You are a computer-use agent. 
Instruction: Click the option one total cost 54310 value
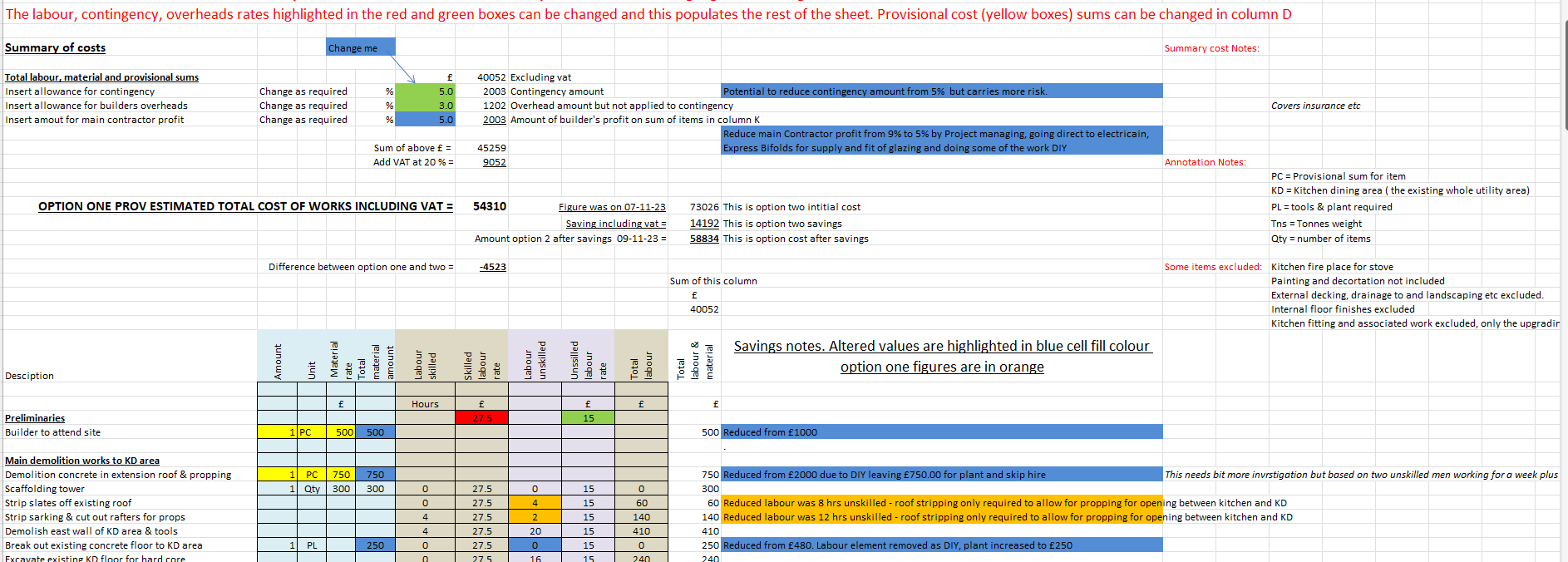tap(489, 206)
